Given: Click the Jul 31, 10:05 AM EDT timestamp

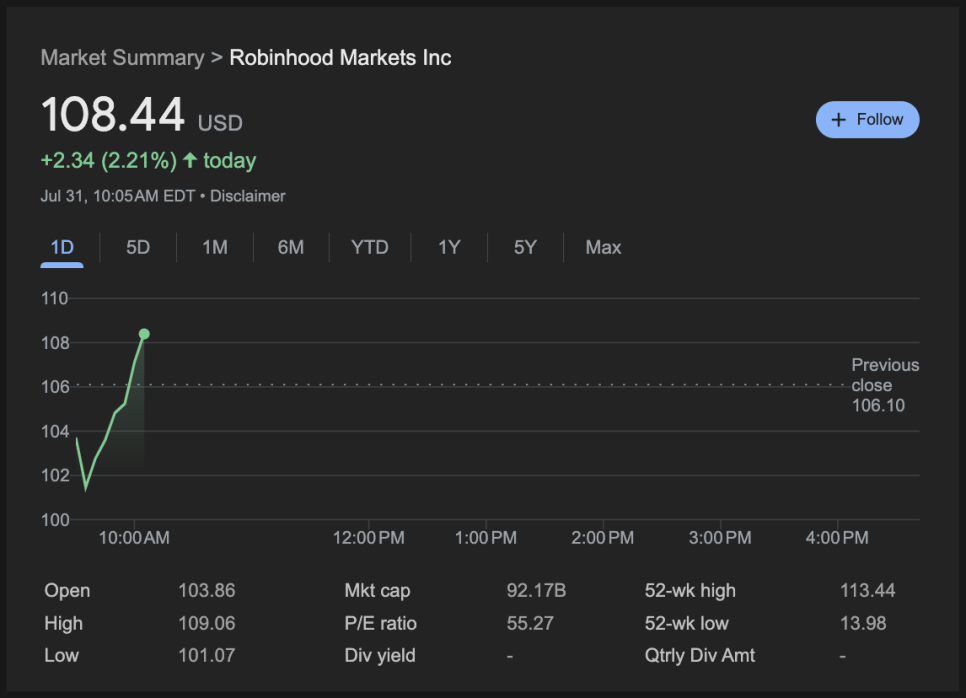Looking at the screenshot, I should [x=118, y=196].
